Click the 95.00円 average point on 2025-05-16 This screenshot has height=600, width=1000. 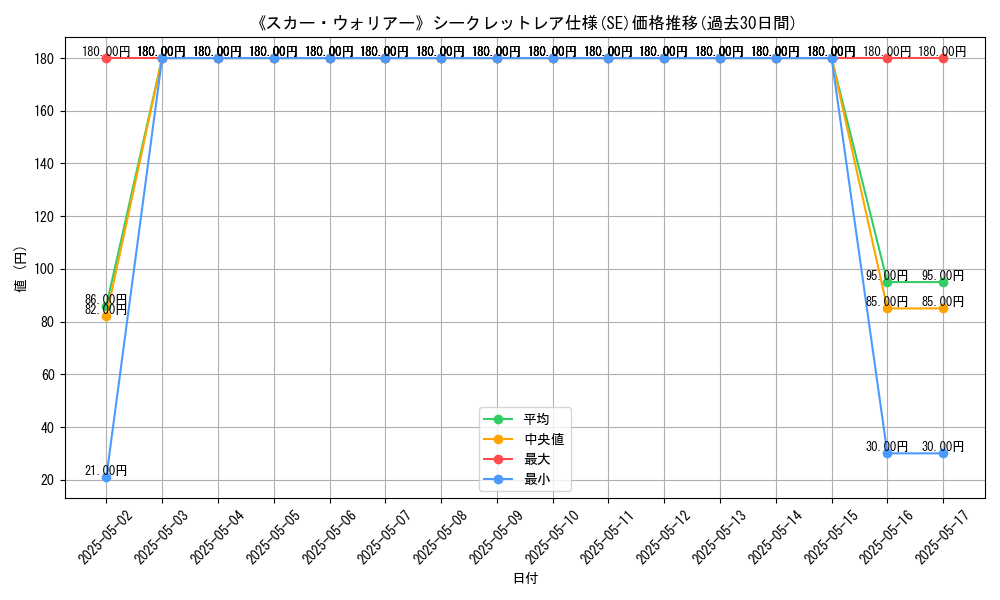(887, 282)
